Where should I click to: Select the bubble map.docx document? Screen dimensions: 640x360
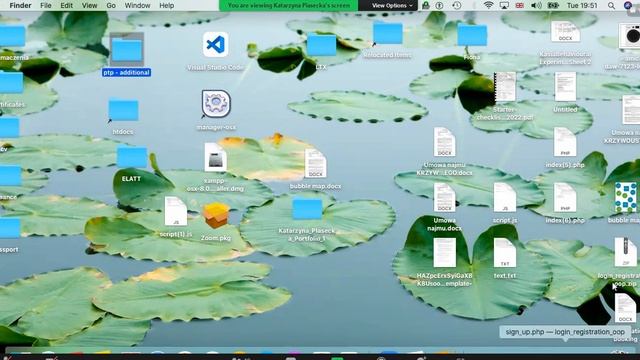tap(316, 163)
